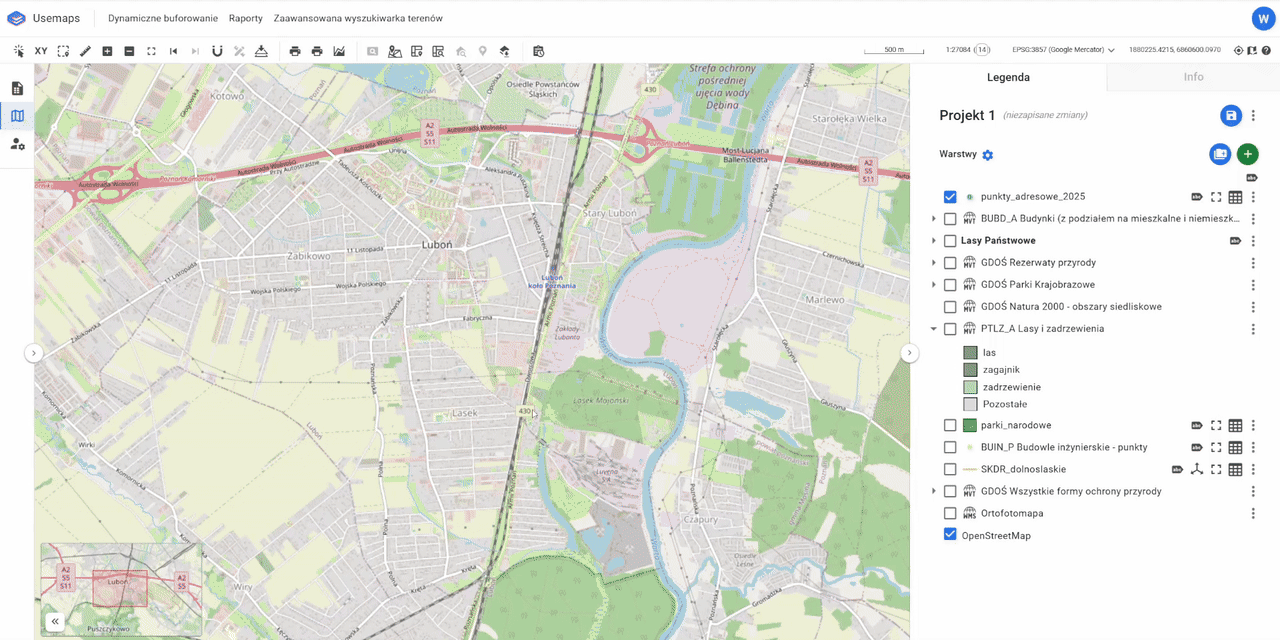This screenshot has height=640, width=1280.
Task: Open the Raporty menu
Action: click(245, 18)
